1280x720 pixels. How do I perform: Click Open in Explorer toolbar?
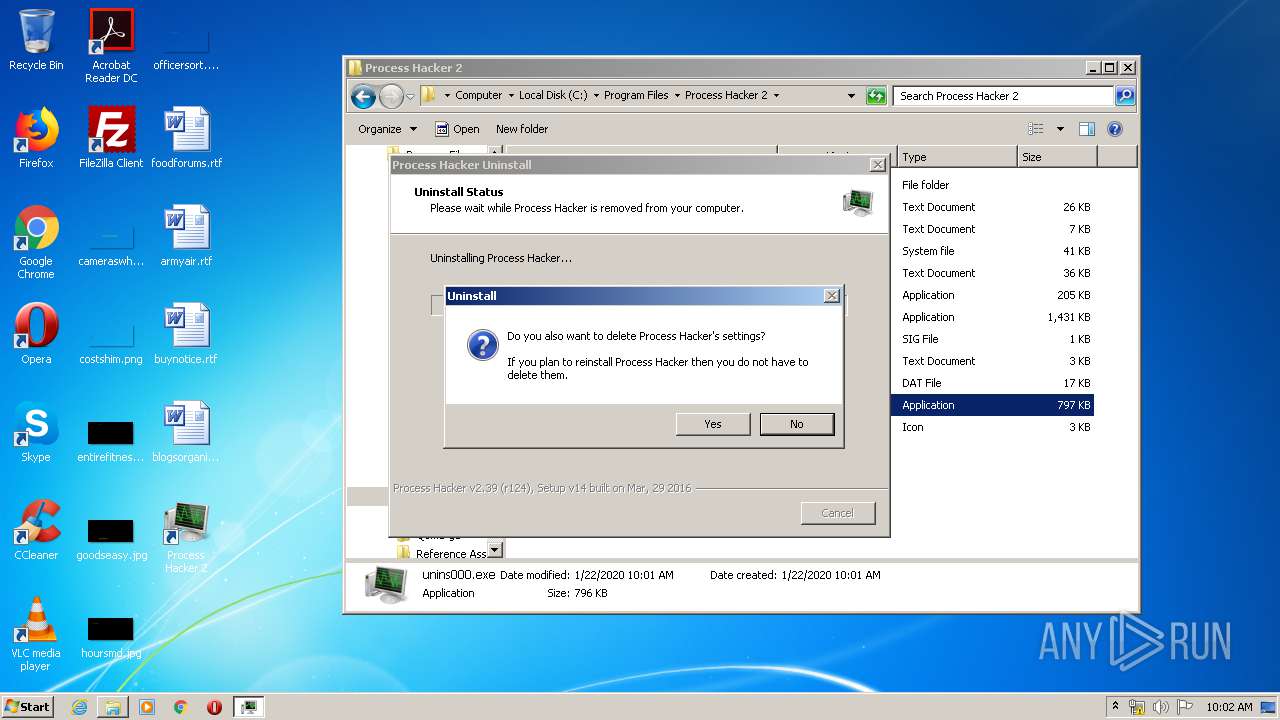[x=457, y=129]
